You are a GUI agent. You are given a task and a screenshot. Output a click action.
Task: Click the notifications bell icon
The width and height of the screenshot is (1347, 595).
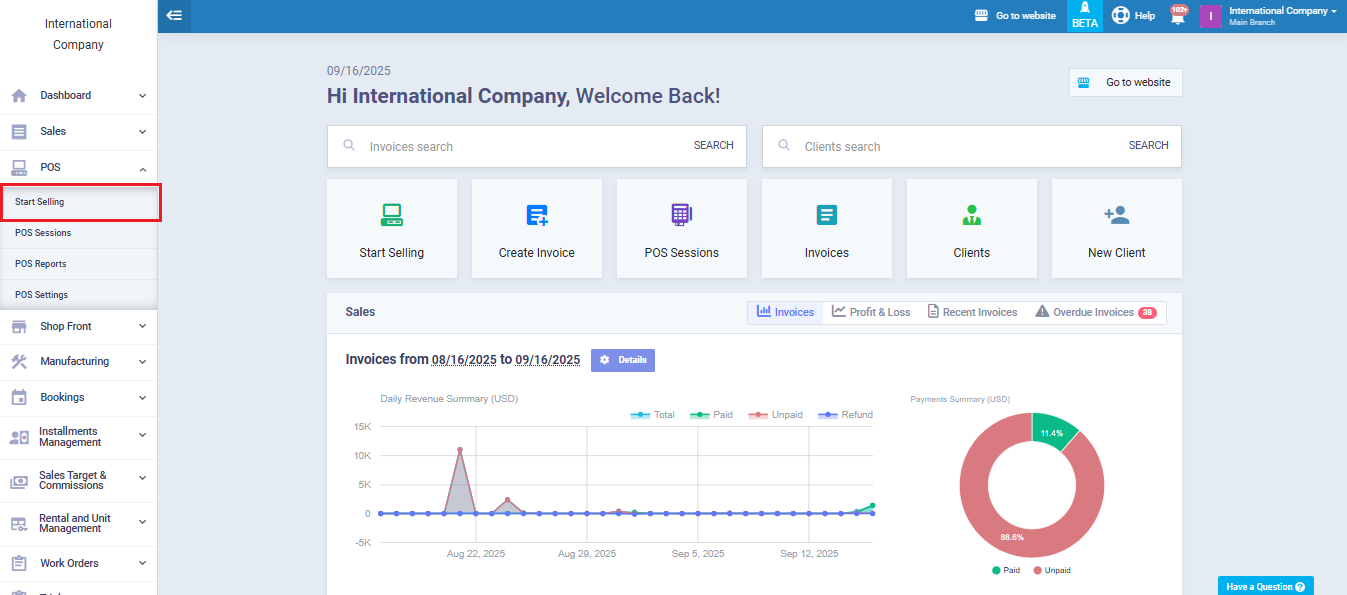pos(1177,15)
